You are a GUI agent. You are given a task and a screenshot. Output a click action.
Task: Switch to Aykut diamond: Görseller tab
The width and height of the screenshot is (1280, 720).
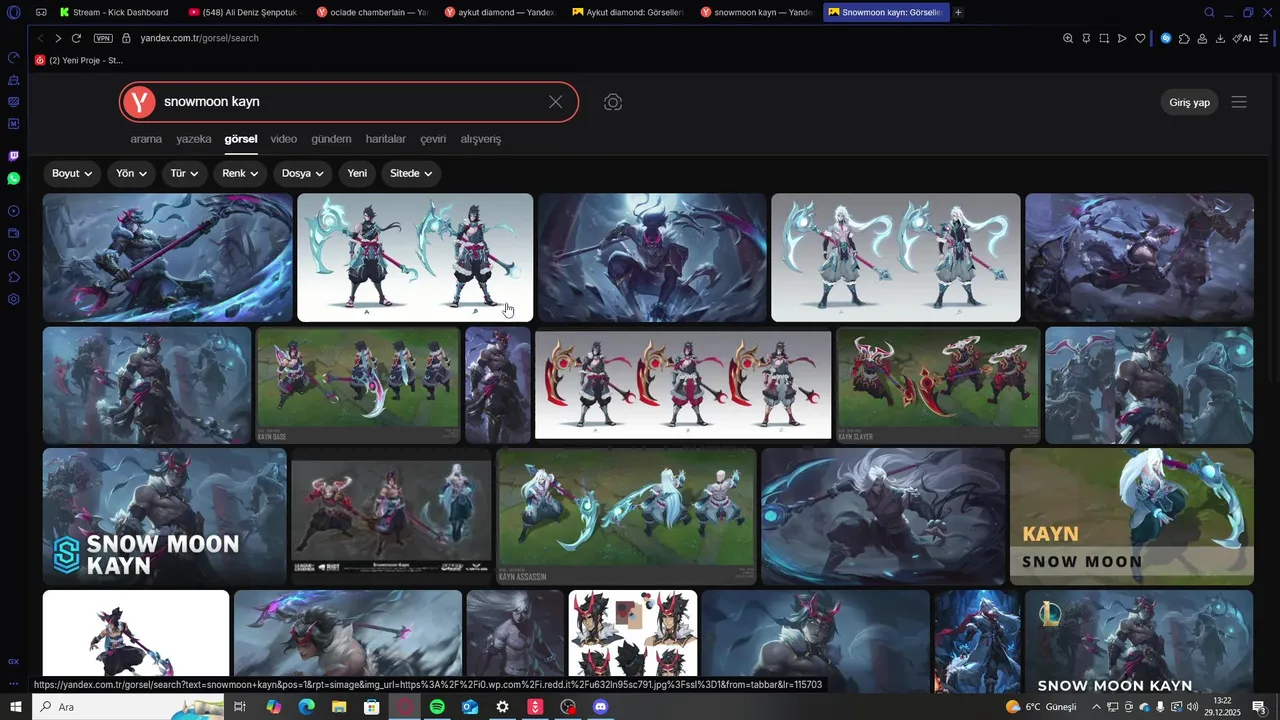coord(628,12)
